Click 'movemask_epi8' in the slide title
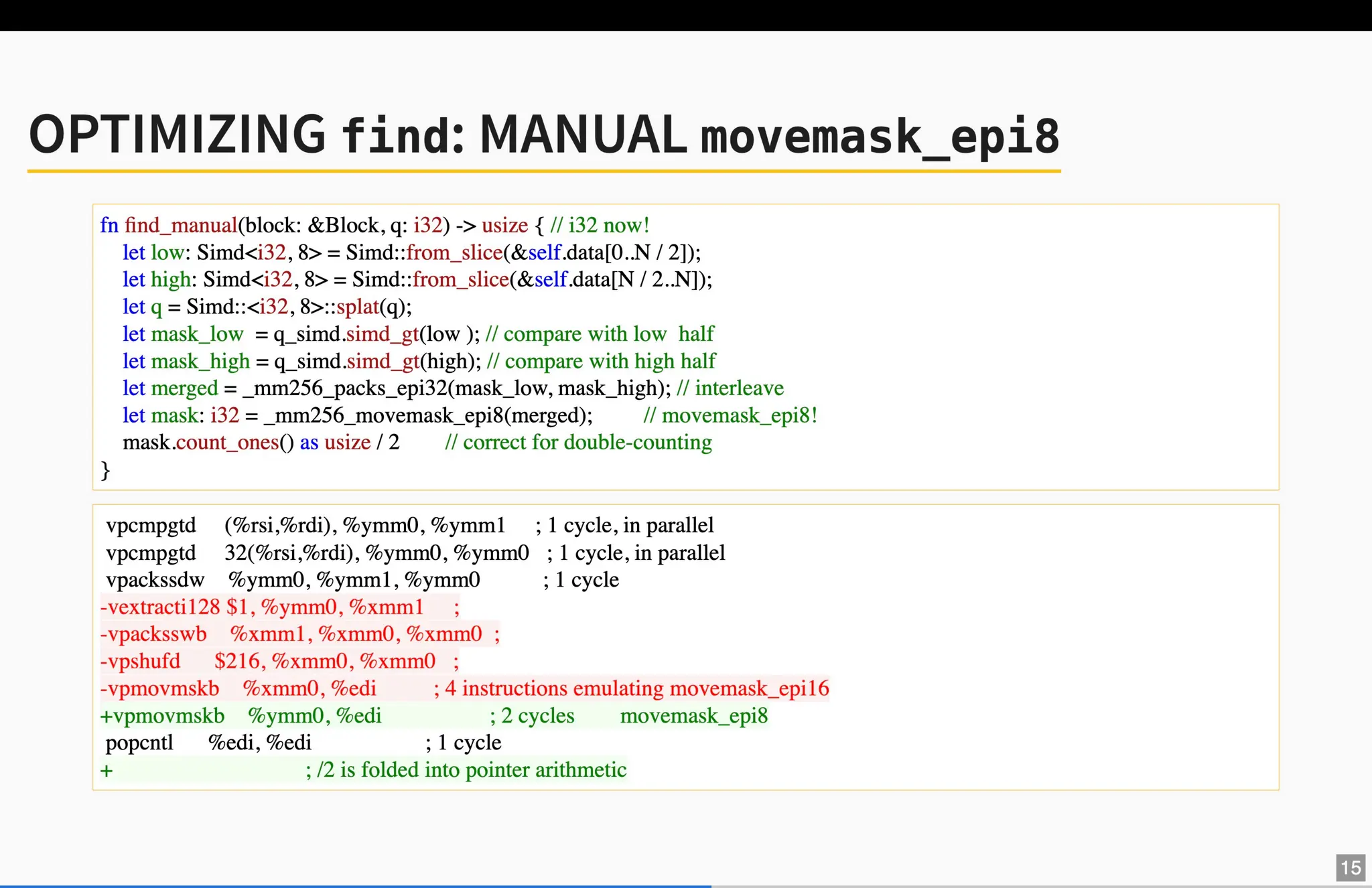The image size is (1372, 888). coord(880,136)
